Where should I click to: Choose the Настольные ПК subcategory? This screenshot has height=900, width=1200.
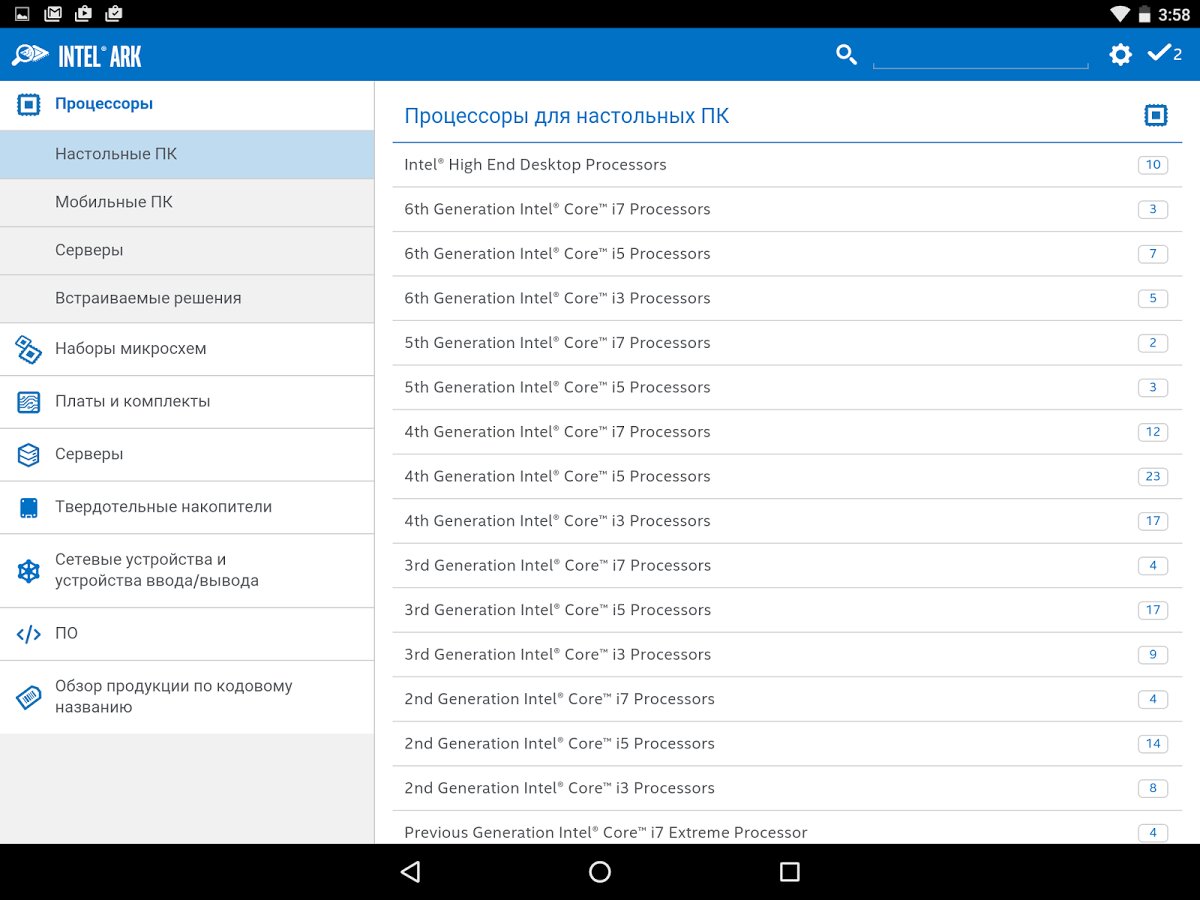tap(116, 154)
